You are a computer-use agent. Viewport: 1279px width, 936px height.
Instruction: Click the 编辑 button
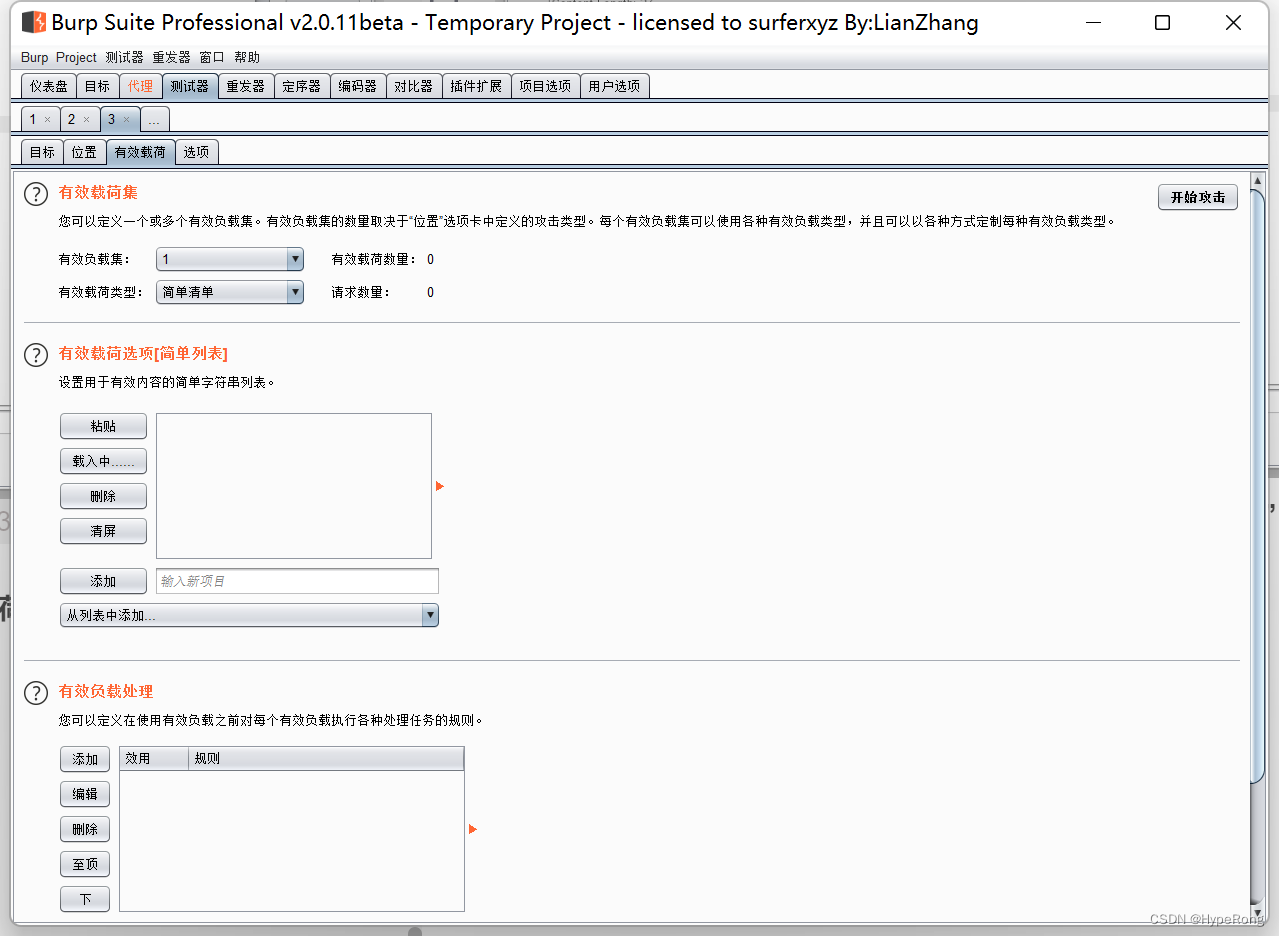pyautogui.click(x=85, y=794)
